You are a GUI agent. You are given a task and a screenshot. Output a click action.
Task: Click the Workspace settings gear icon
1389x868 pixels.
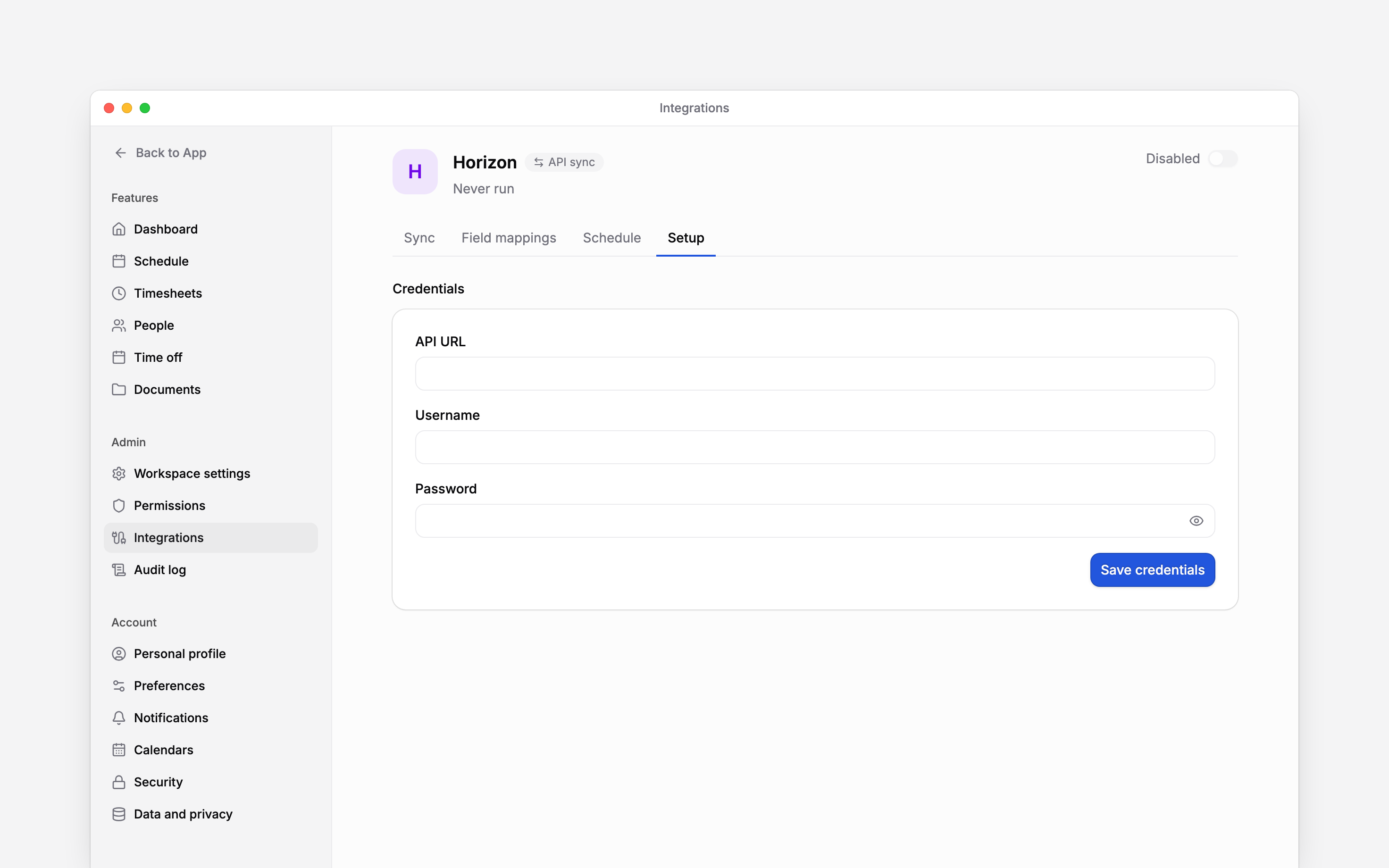point(119,474)
